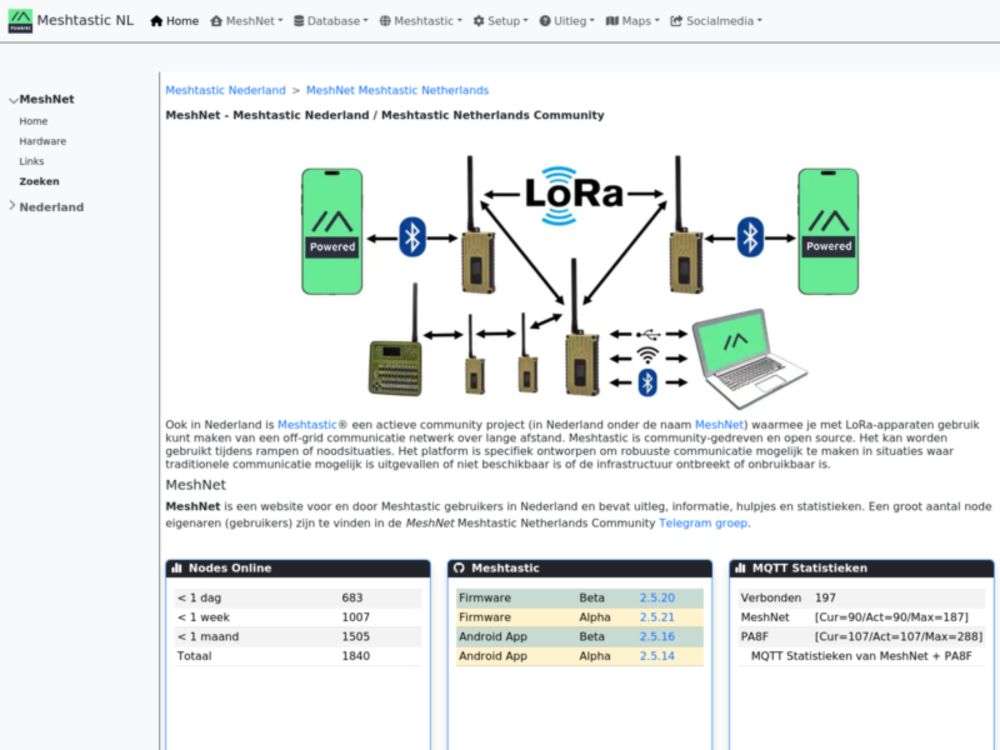The width and height of the screenshot is (1000, 750).
Task: Click the Nodes Online panel title
Action: pyautogui.click(x=230, y=568)
